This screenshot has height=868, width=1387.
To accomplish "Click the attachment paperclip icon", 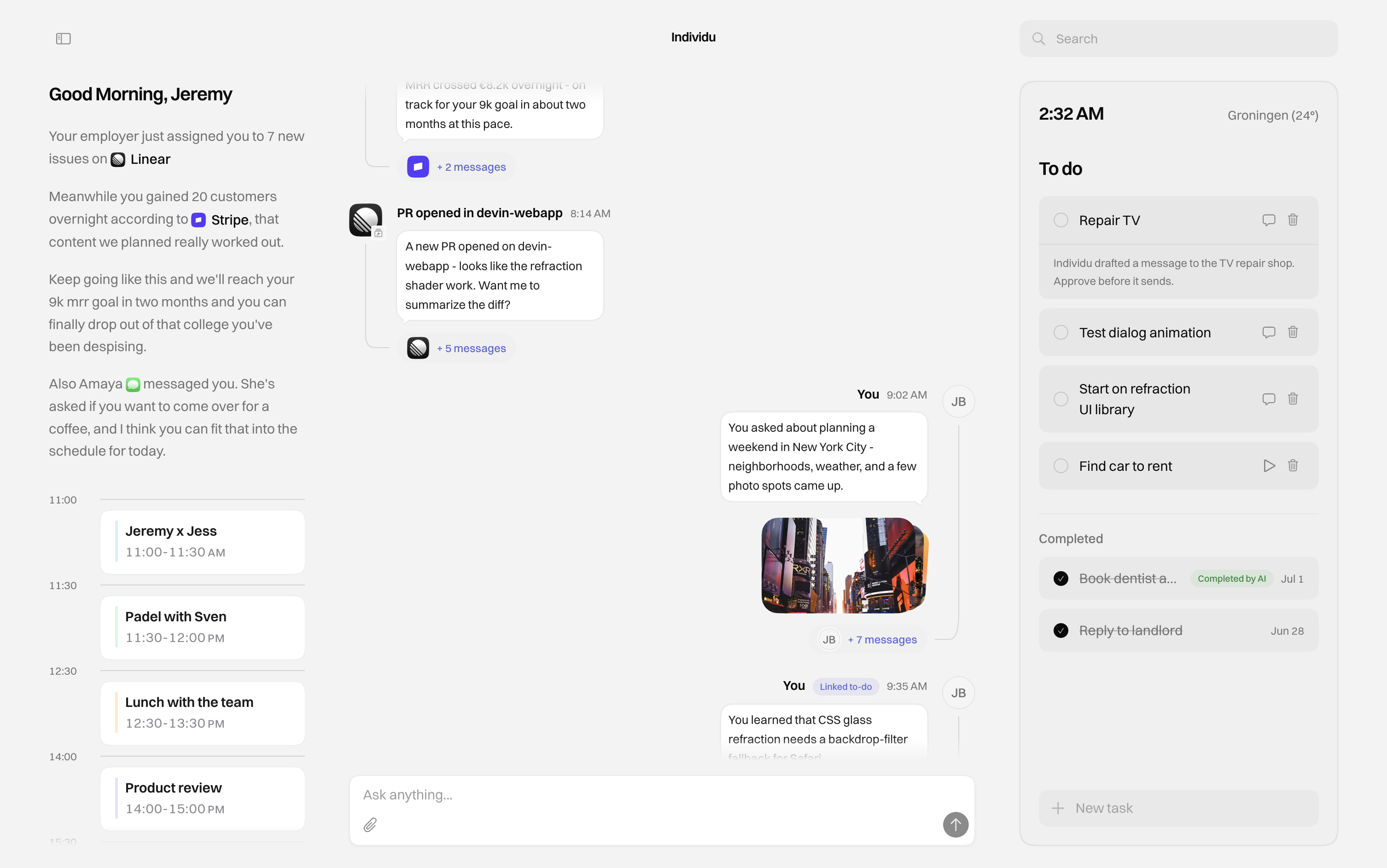I will click(x=370, y=825).
